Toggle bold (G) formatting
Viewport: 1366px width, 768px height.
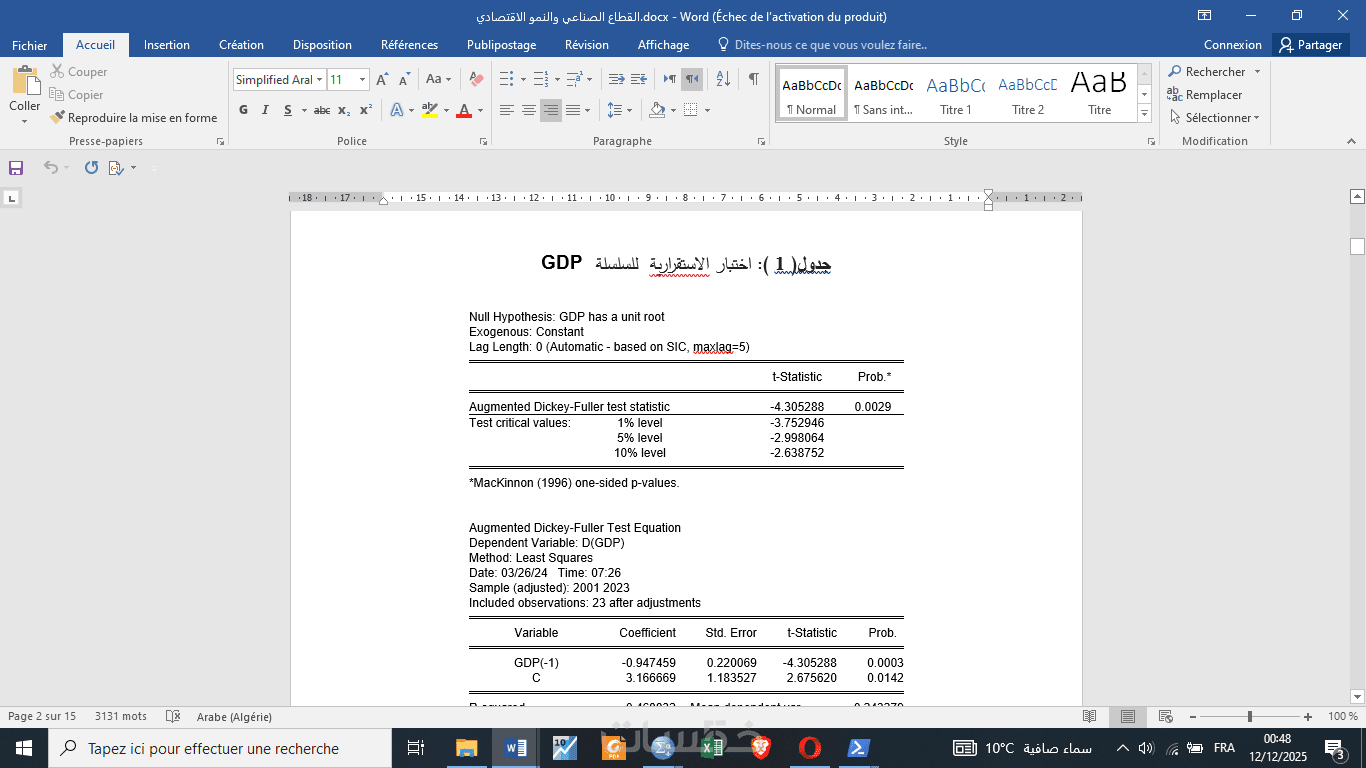point(243,110)
